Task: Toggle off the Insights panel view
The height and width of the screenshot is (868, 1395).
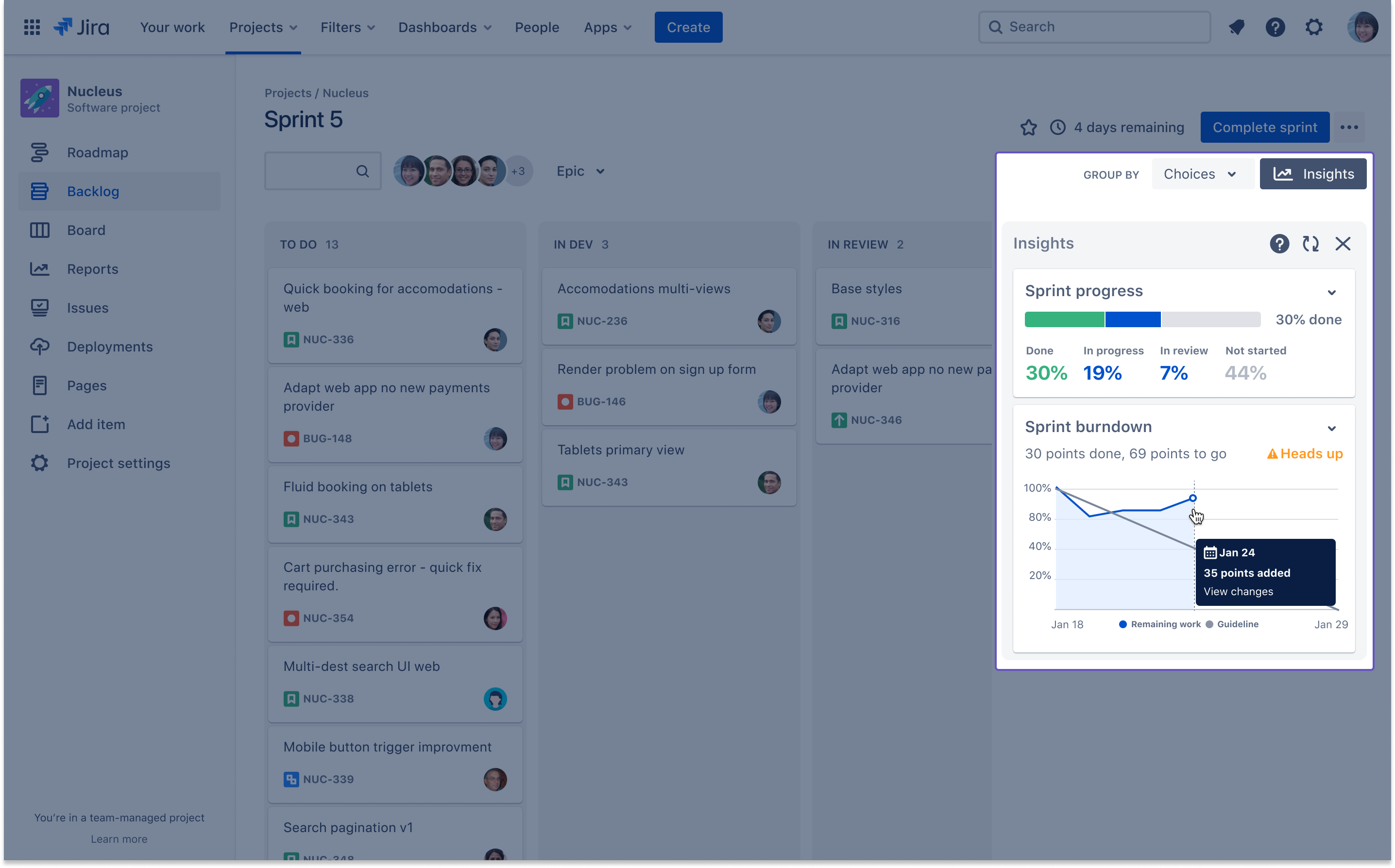Action: pos(1313,173)
